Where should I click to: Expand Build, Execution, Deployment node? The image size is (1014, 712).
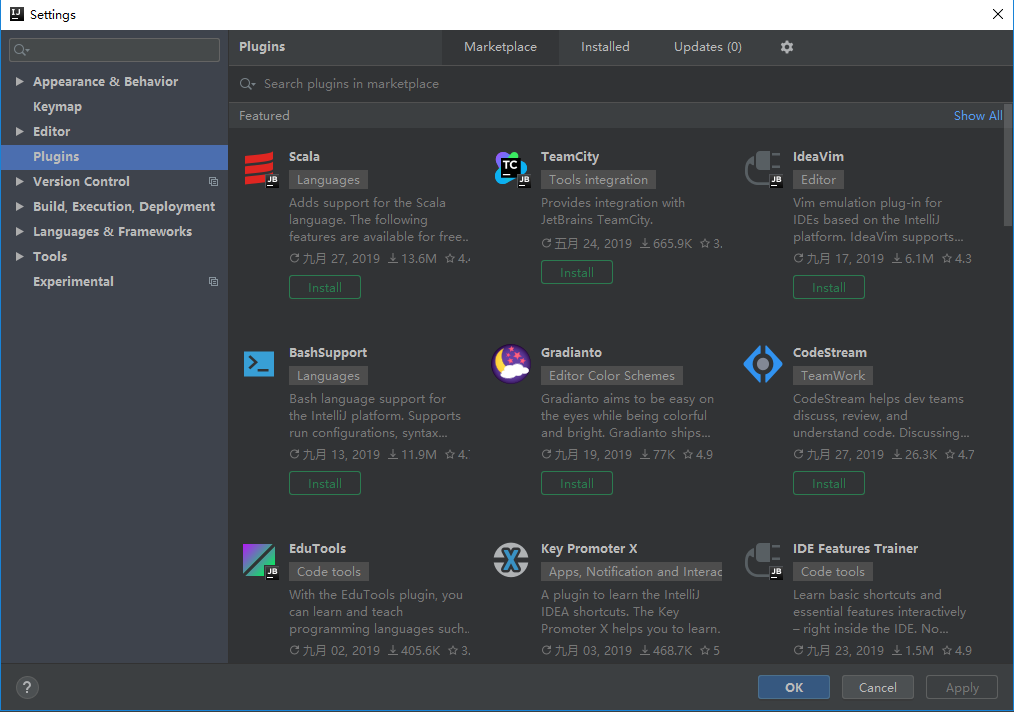(x=19, y=206)
